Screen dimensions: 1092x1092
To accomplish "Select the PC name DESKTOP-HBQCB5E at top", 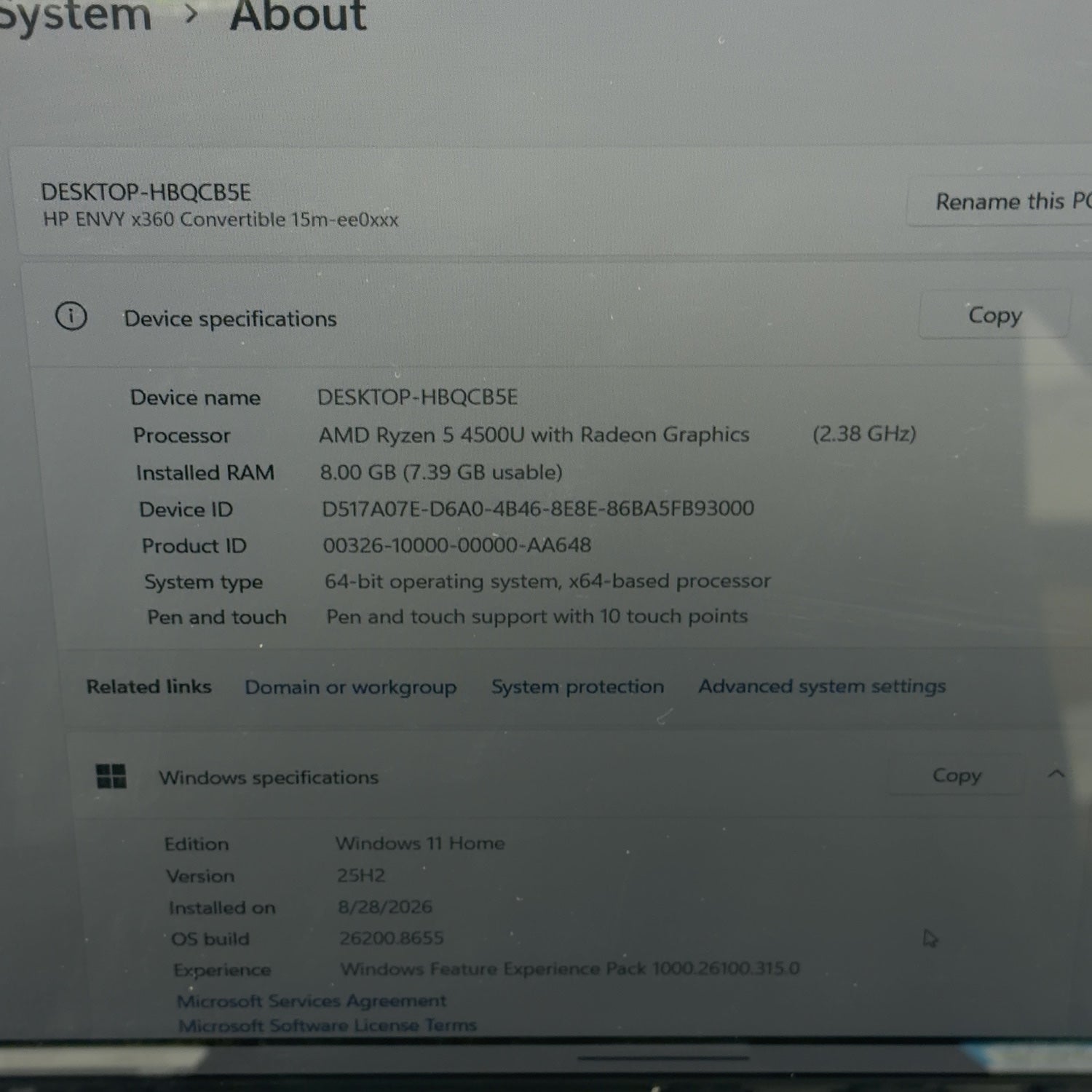I will [x=146, y=192].
